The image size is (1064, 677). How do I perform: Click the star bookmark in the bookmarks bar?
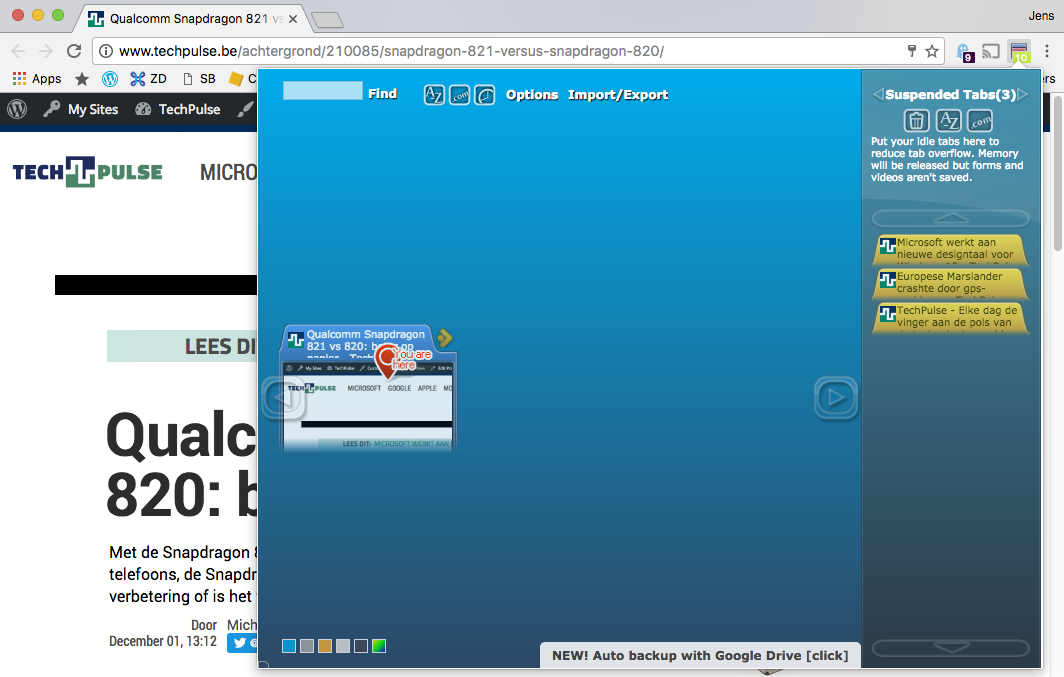coord(82,79)
